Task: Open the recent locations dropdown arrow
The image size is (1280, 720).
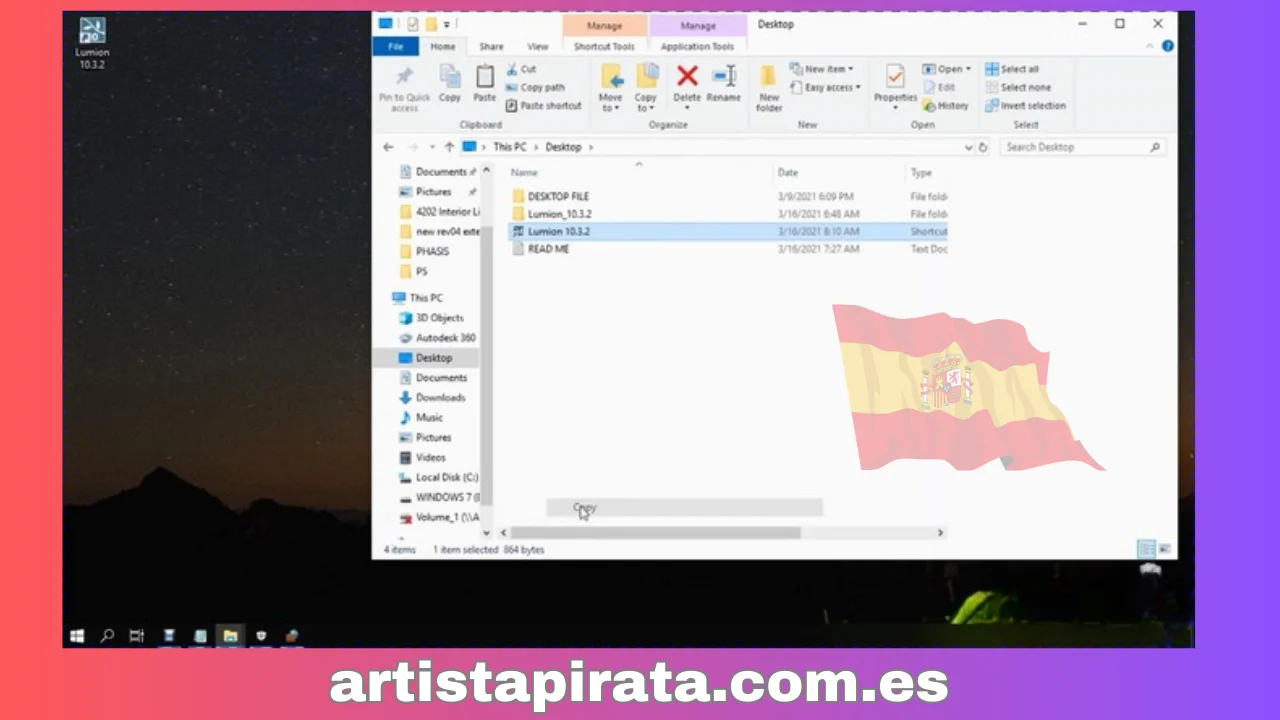Action: (x=432, y=147)
